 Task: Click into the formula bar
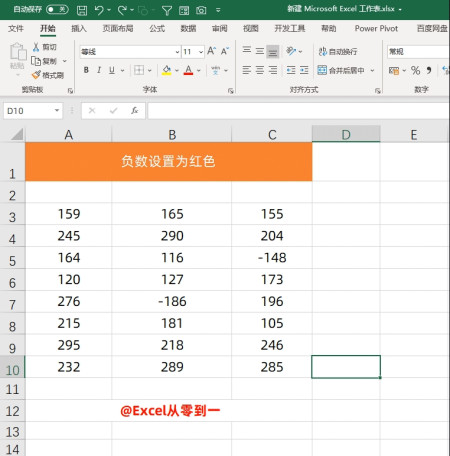(298, 111)
